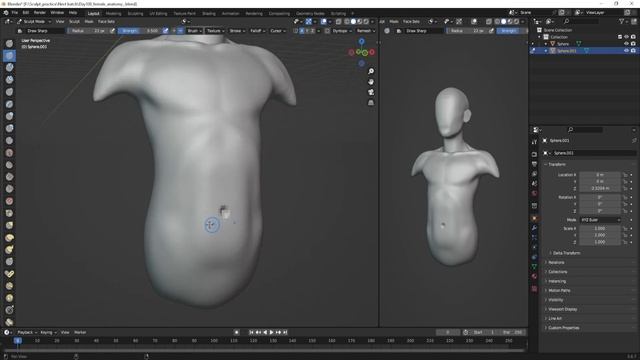
Task: Open the Render properties tab
Action: (534, 154)
